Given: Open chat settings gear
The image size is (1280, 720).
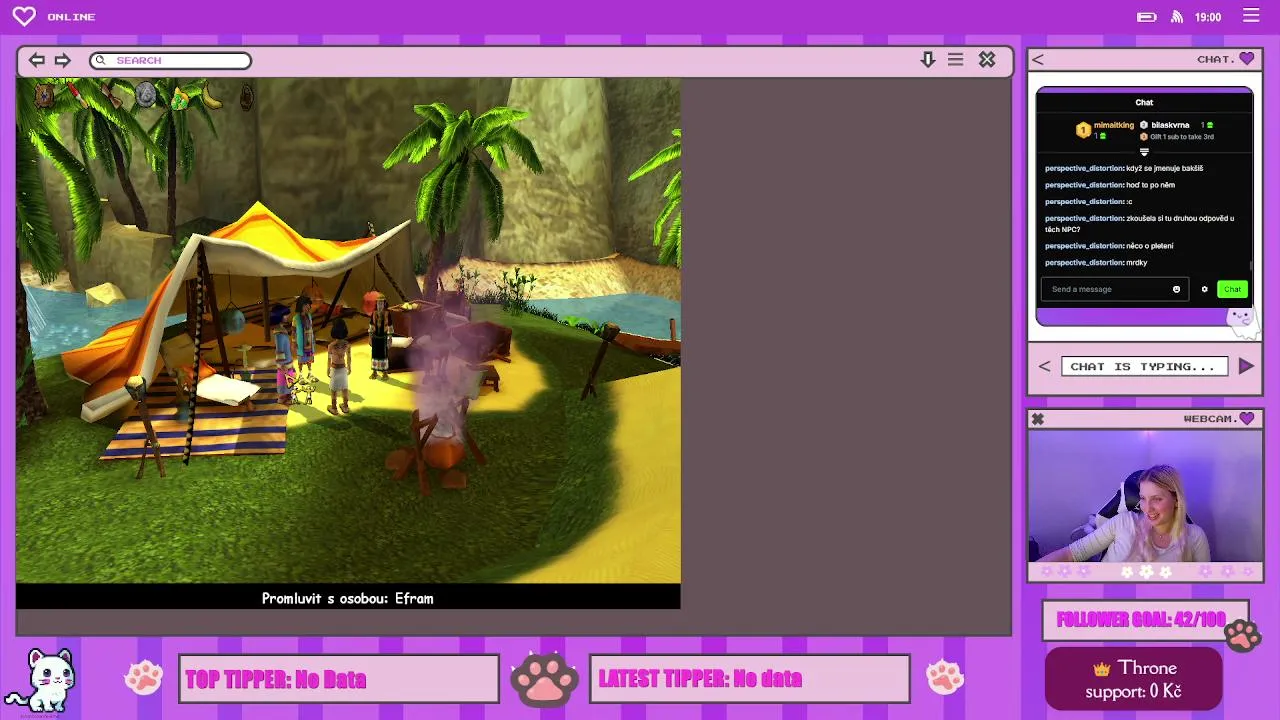Looking at the screenshot, I should click(1204, 289).
